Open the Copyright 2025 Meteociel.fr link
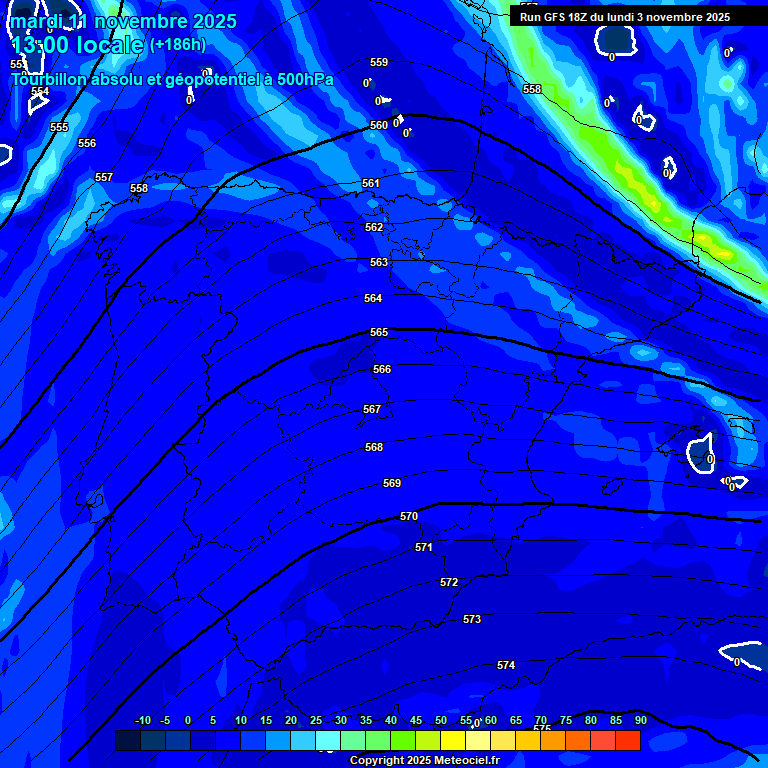768x768 pixels. (424, 761)
